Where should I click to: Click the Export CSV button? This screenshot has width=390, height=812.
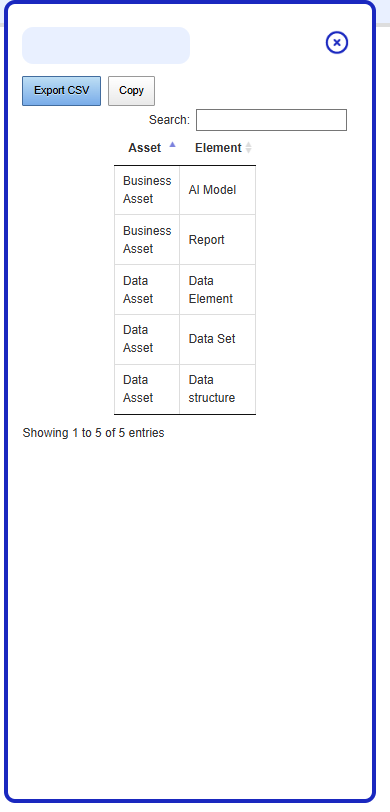point(62,91)
